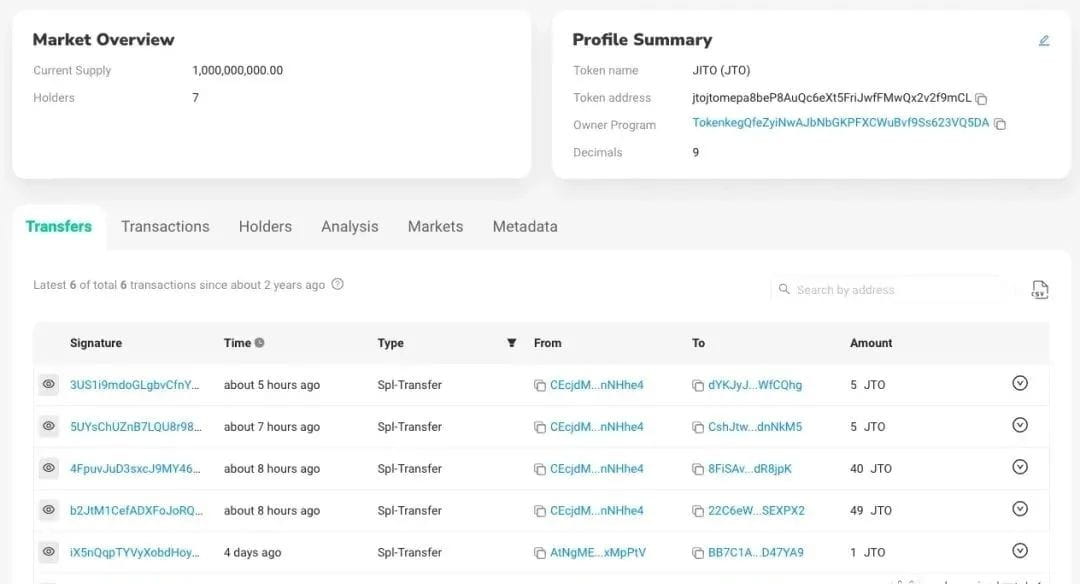Screen dimensions: 1080x584
Task: Copy the AtNgME...xMpPtV sender address
Action: point(540,553)
